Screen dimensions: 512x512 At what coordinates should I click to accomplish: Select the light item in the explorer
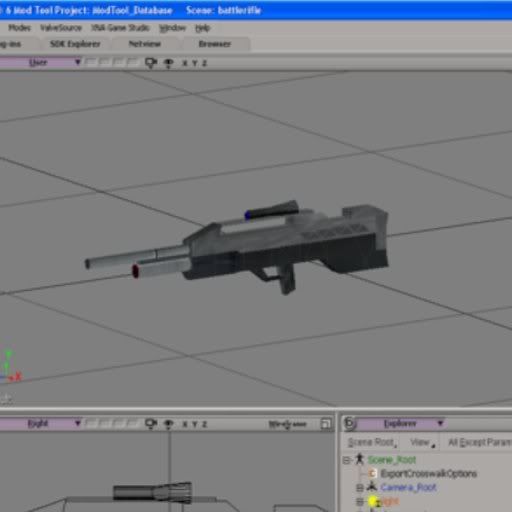coord(390,501)
